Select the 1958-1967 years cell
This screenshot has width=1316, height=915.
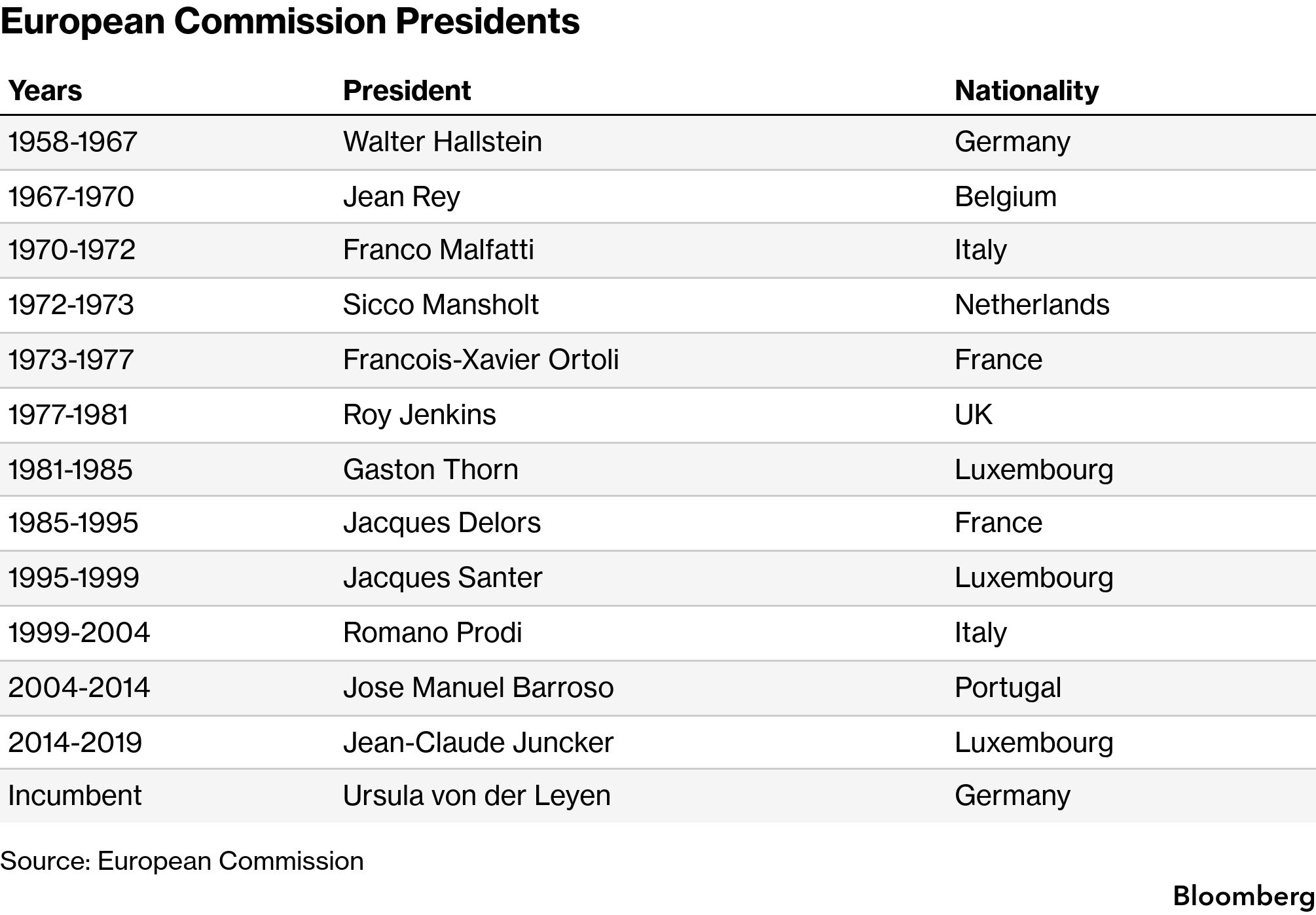point(73,142)
